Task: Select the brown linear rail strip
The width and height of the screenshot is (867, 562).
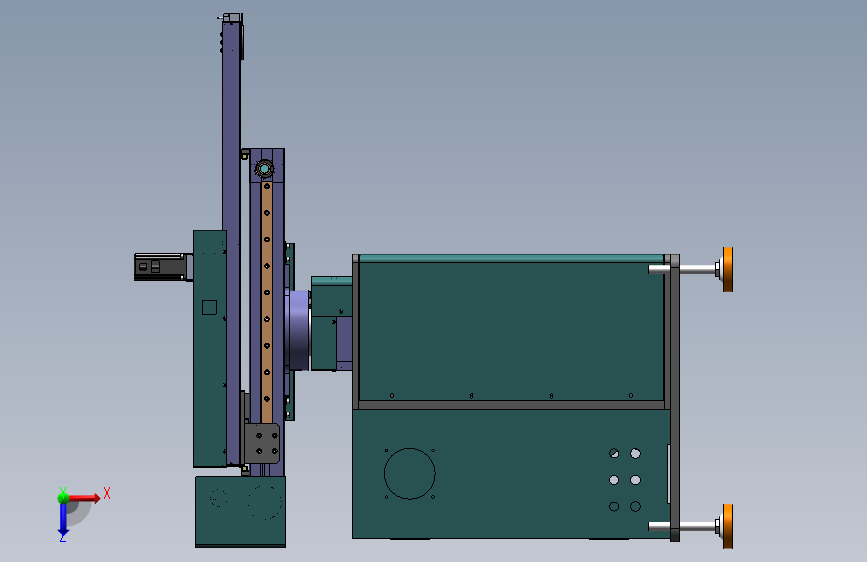Action: (x=267, y=301)
